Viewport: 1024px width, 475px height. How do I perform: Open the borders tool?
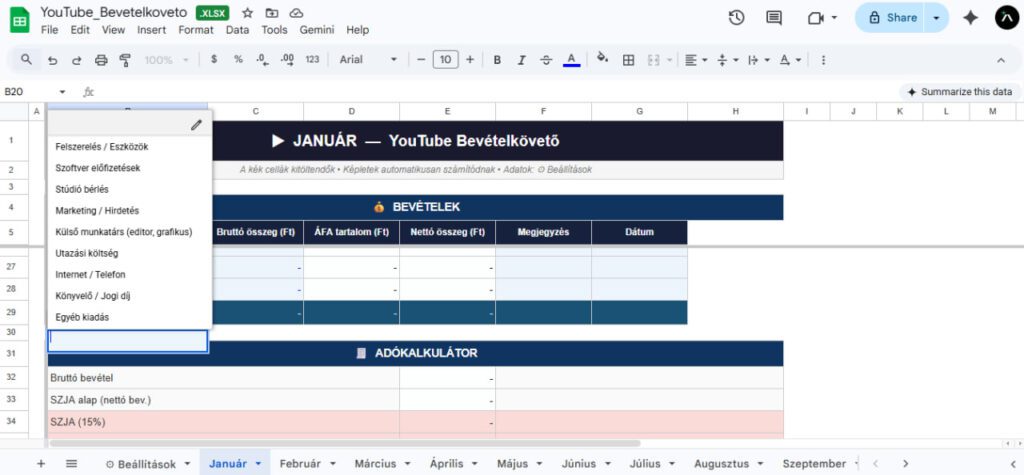tap(628, 60)
